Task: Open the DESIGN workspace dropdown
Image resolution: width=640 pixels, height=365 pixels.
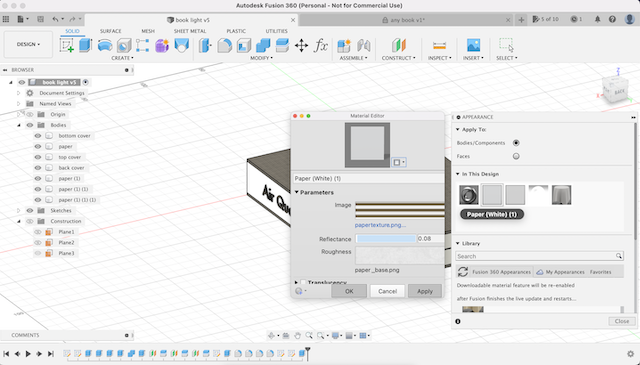Action: 28,44
